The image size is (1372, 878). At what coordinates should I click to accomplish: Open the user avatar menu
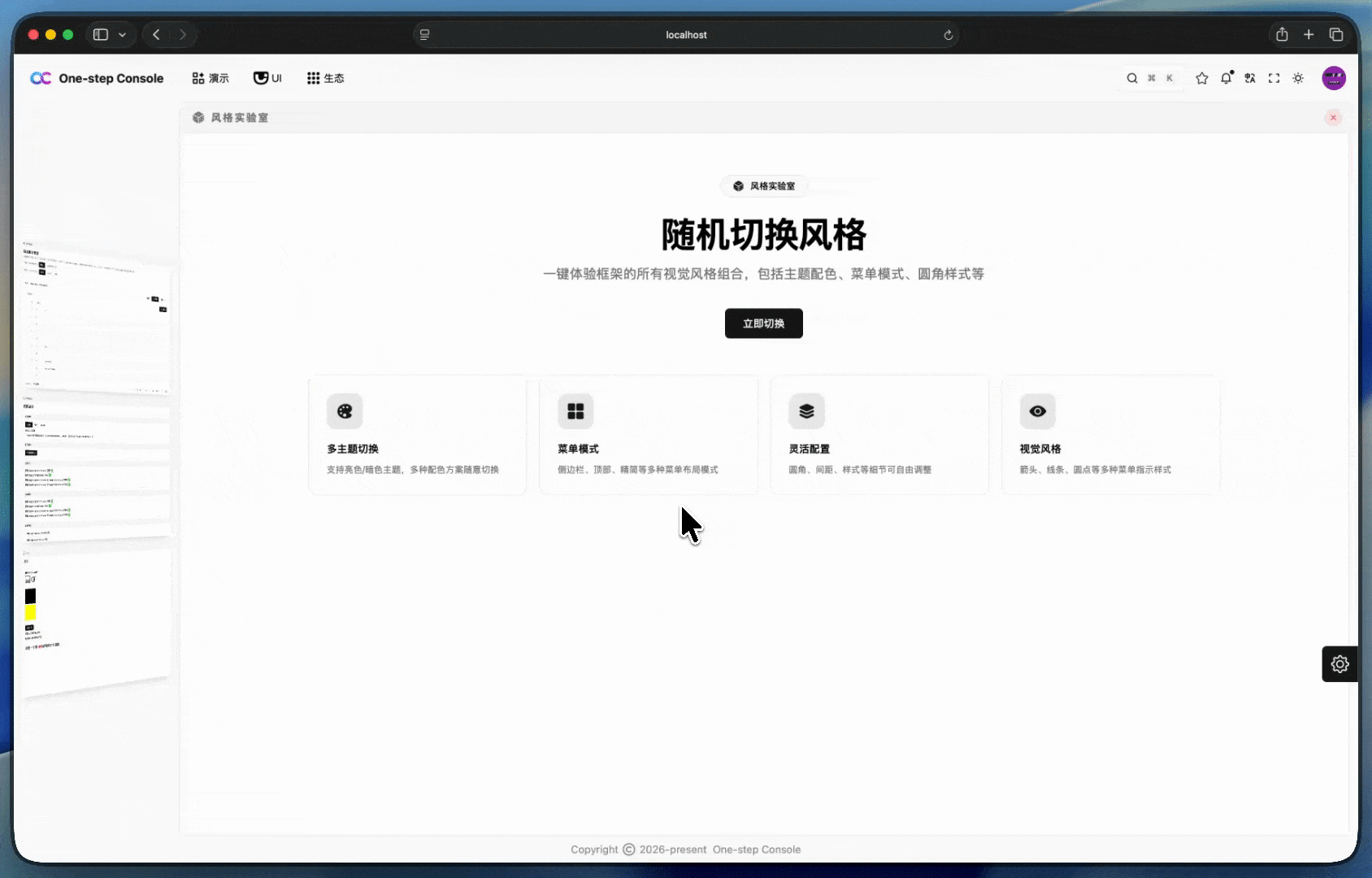click(x=1334, y=78)
